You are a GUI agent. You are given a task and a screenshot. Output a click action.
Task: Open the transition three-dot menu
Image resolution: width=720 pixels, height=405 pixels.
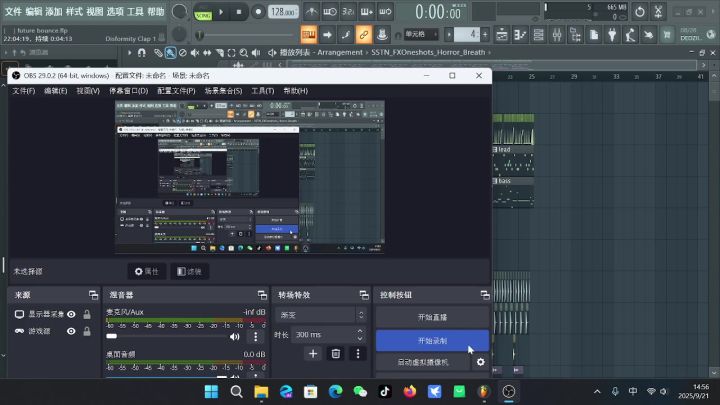click(358, 354)
